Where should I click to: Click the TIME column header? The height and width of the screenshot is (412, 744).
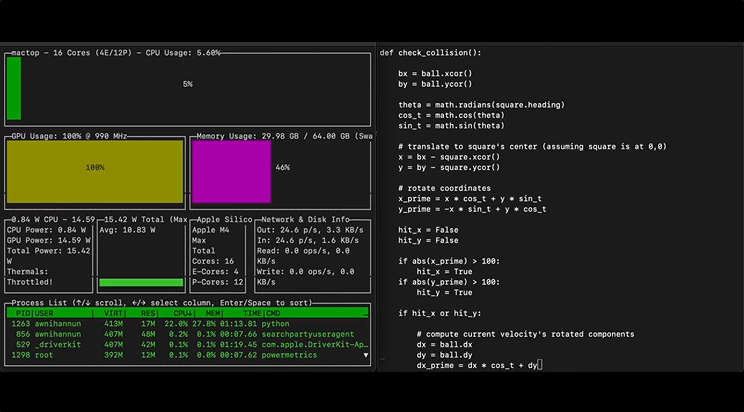252,313
